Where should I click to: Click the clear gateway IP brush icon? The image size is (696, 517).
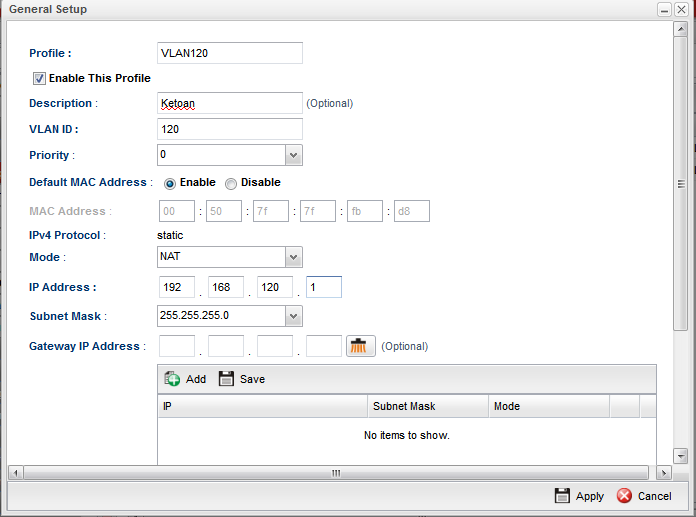(x=359, y=346)
